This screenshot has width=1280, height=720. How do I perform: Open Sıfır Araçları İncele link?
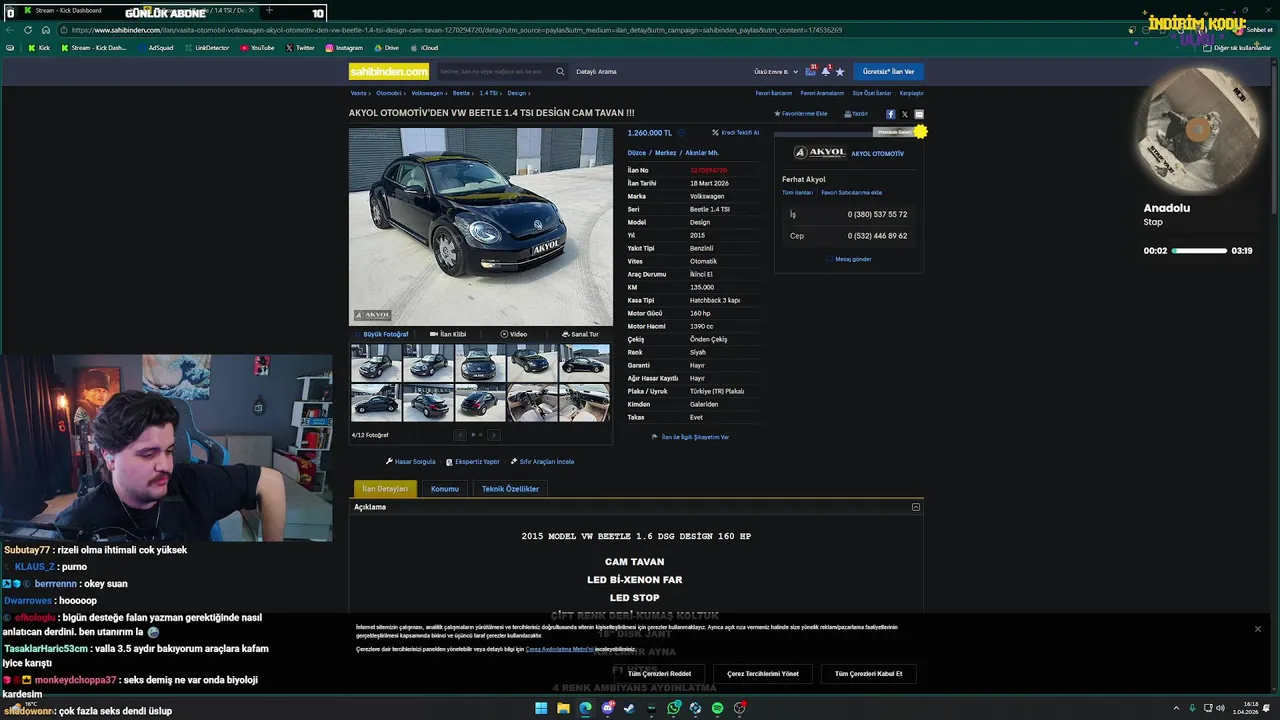pos(542,462)
